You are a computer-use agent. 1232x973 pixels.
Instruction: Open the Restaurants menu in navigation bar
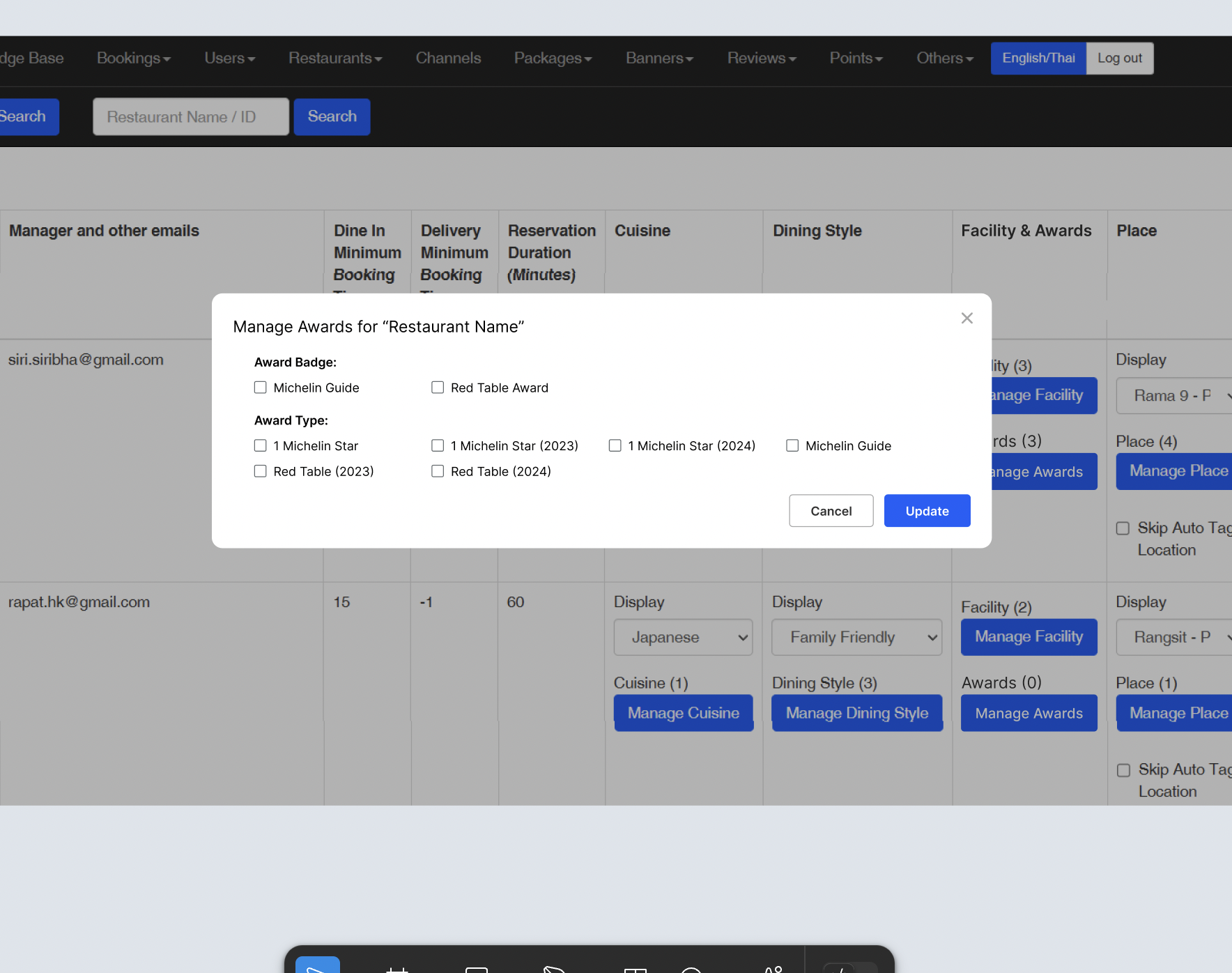click(335, 59)
